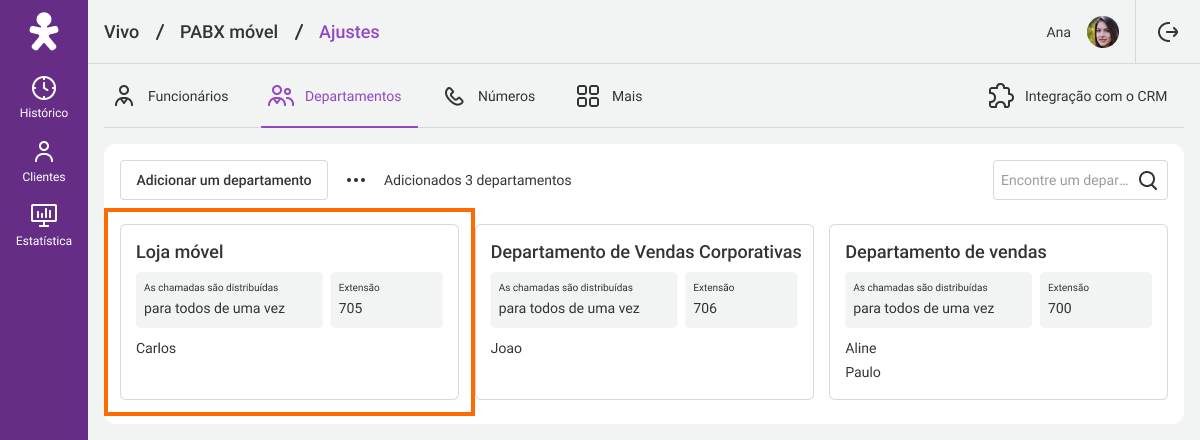Viewport: 1200px width, 440px height.
Task: Click the magnifier search icon
Action: pyautogui.click(x=1148, y=181)
